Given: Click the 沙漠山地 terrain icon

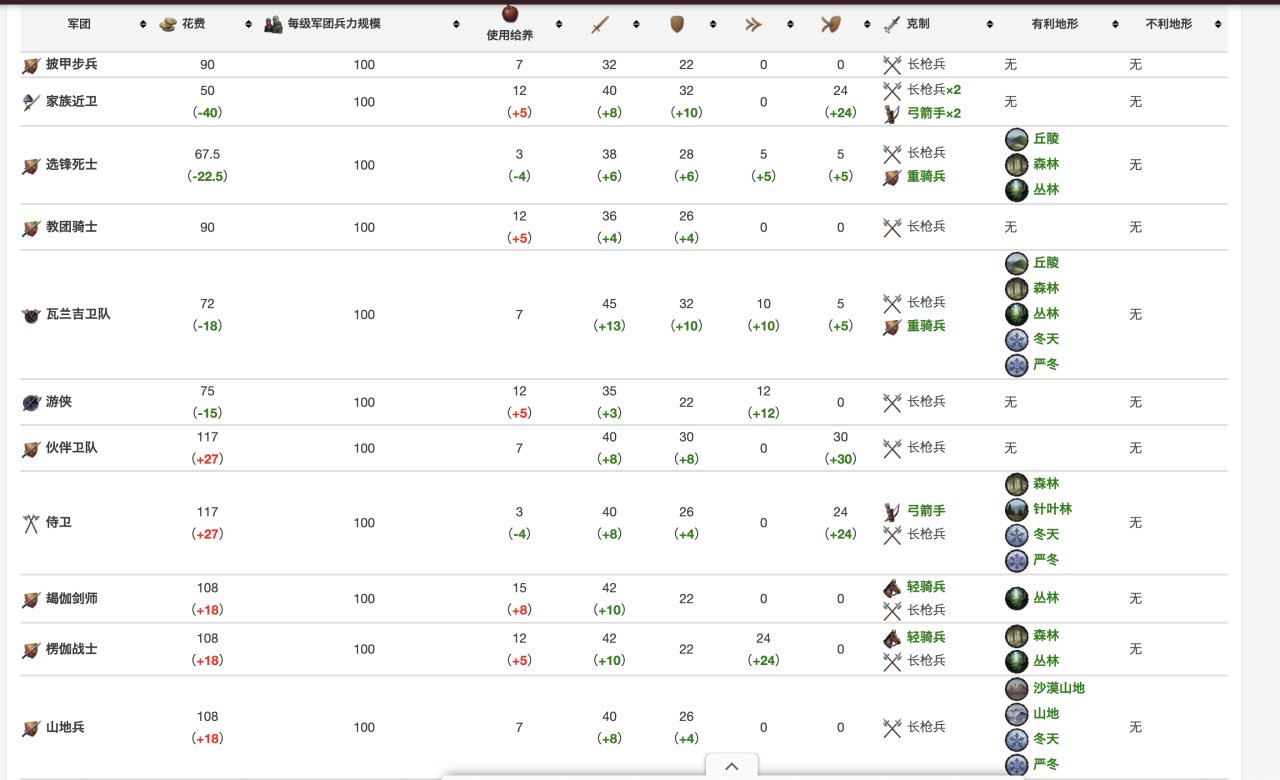Looking at the screenshot, I should pyautogui.click(x=1017, y=688).
